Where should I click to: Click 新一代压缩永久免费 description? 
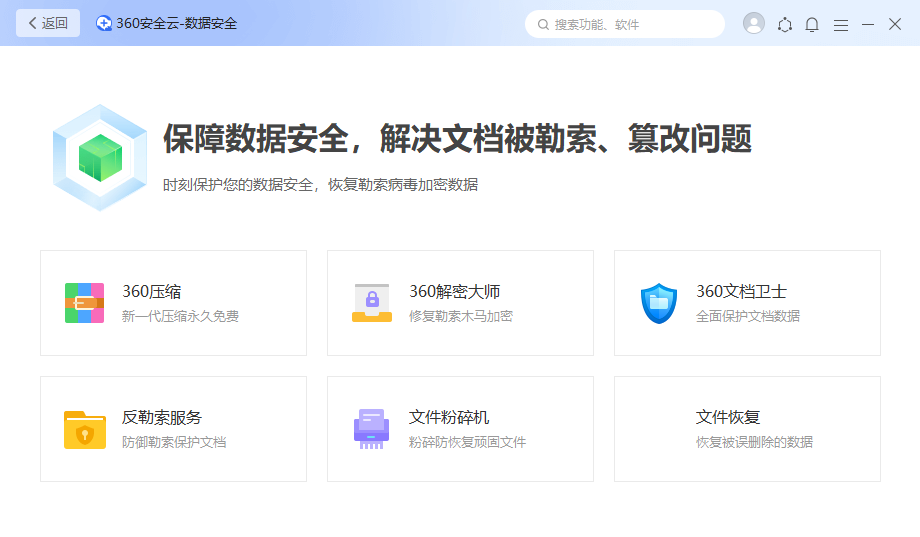pyautogui.click(x=180, y=316)
